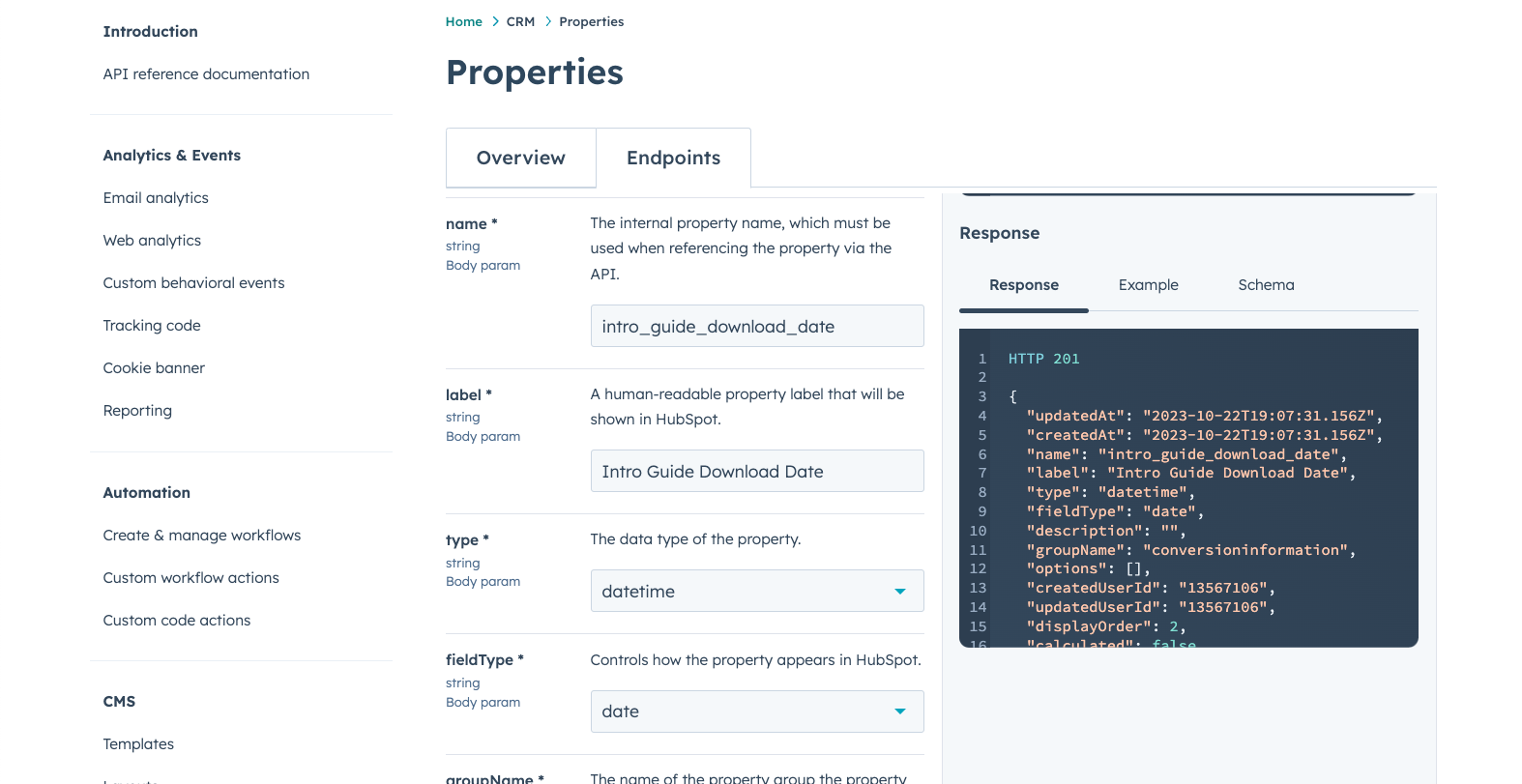Click the Response panel heading
The width and height of the screenshot is (1522, 784).
[999, 233]
